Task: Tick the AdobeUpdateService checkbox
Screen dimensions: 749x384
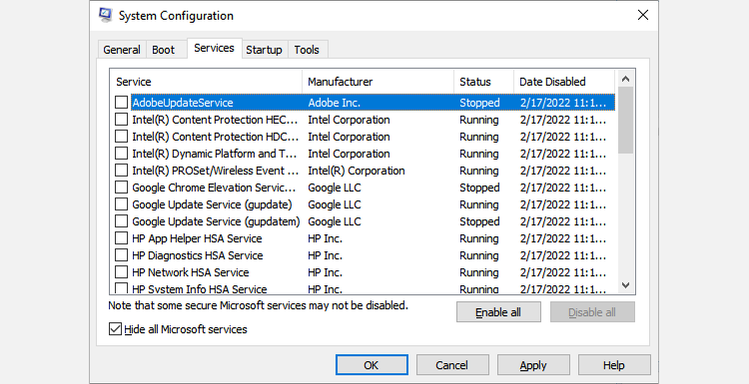Action: coord(121,102)
